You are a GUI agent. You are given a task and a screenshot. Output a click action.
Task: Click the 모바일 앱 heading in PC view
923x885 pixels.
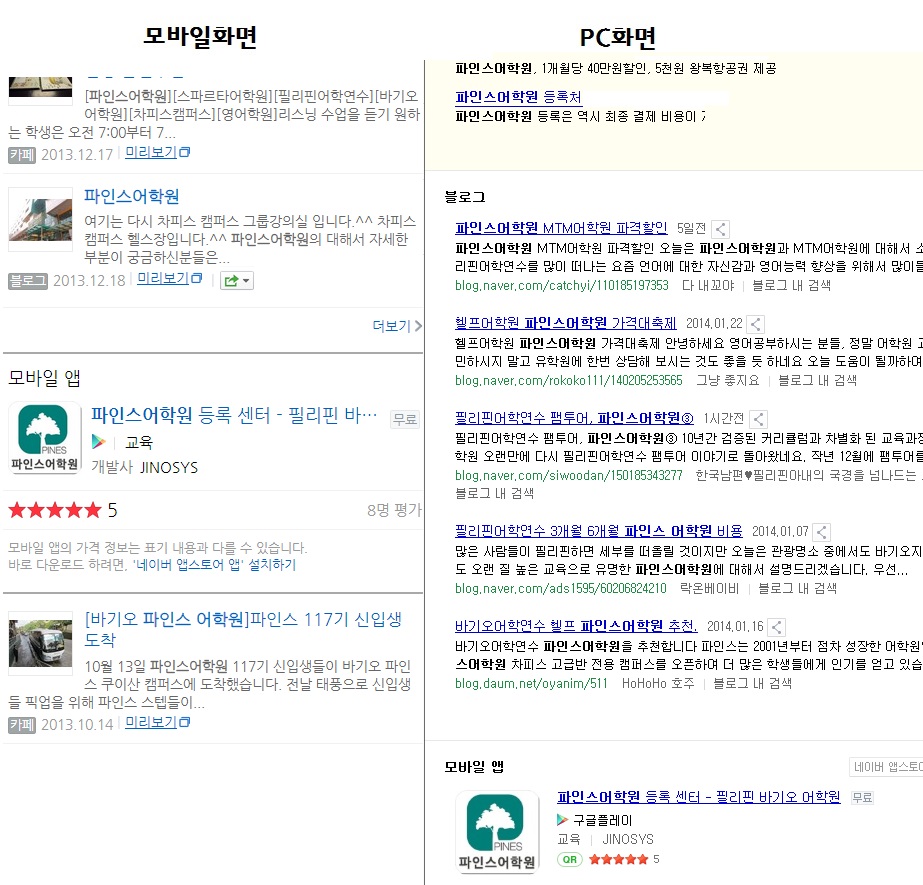click(474, 767)
